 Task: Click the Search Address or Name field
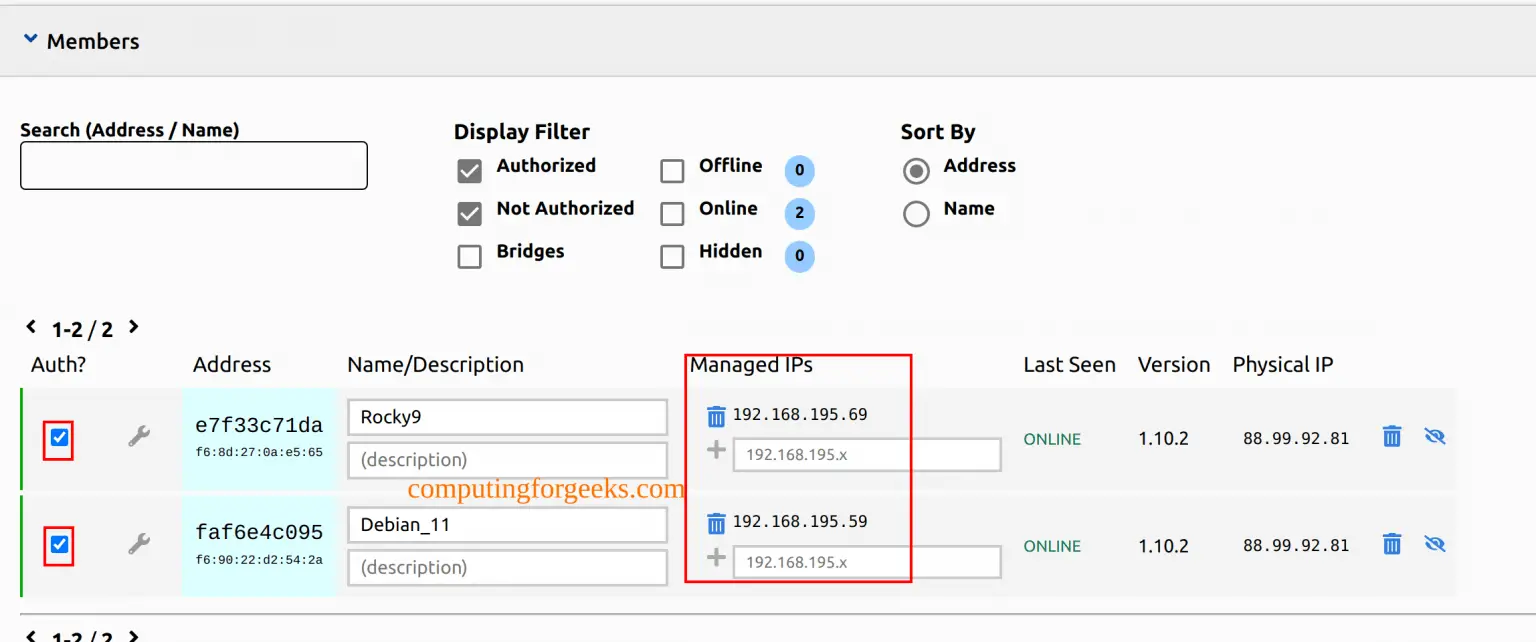click(x=193, y=165)
